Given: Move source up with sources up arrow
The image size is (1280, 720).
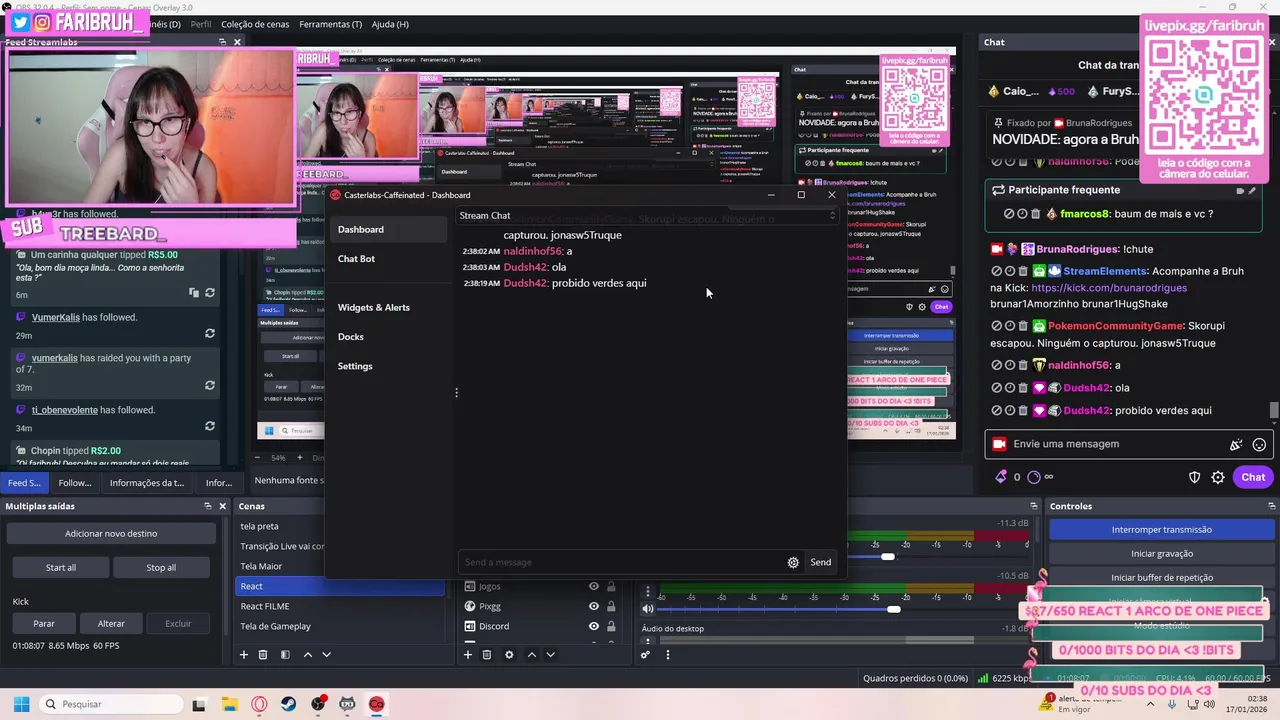Looking at the screenshot, I should coord(532,655).
